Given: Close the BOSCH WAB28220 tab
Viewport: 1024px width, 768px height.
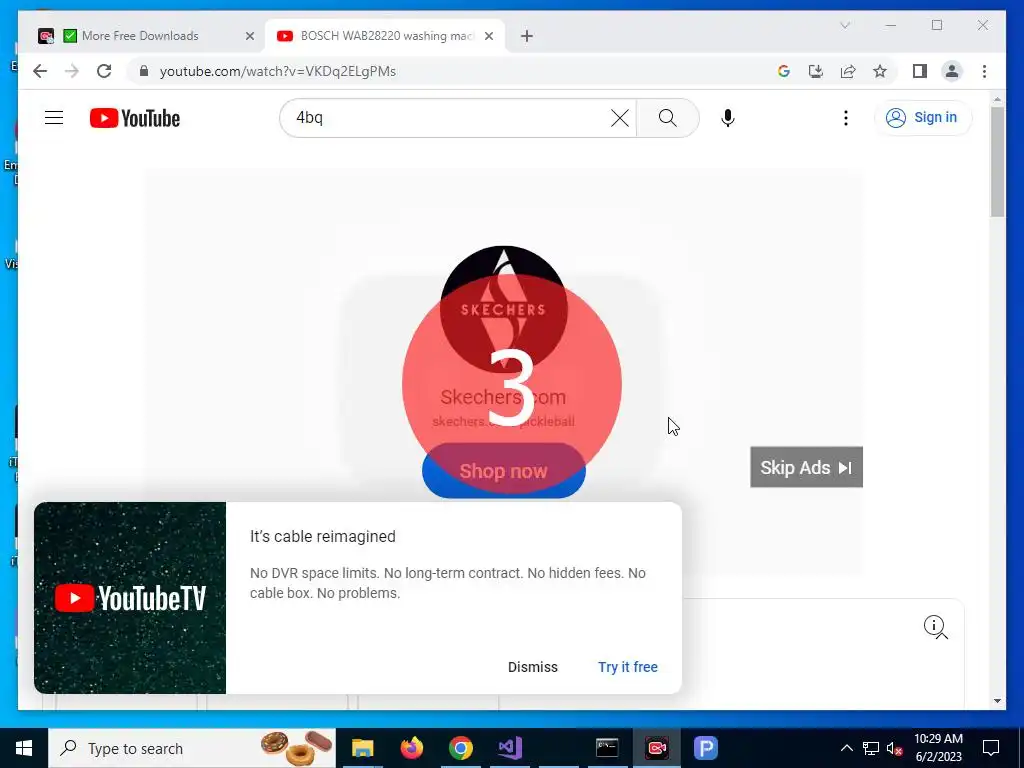Looking at the screenshot, I should (x=488, y=36).
